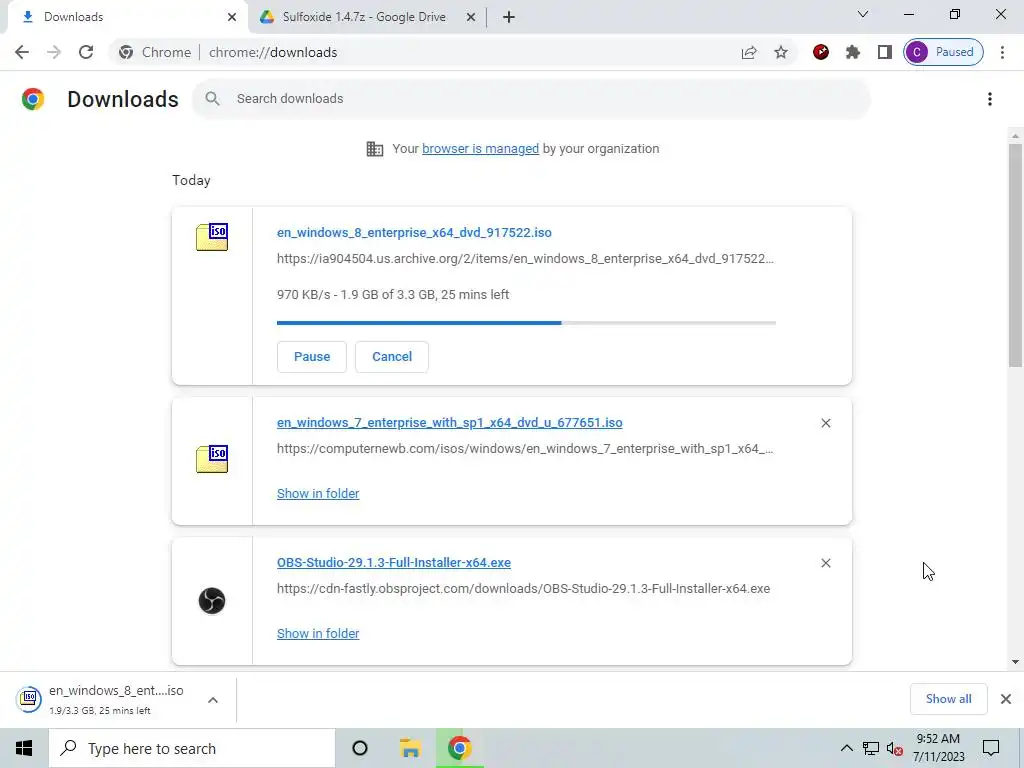This screenshot has width=1024, height=768.
Task: Click the 970 KB/s download status text
Action: [x=393, y=295]
